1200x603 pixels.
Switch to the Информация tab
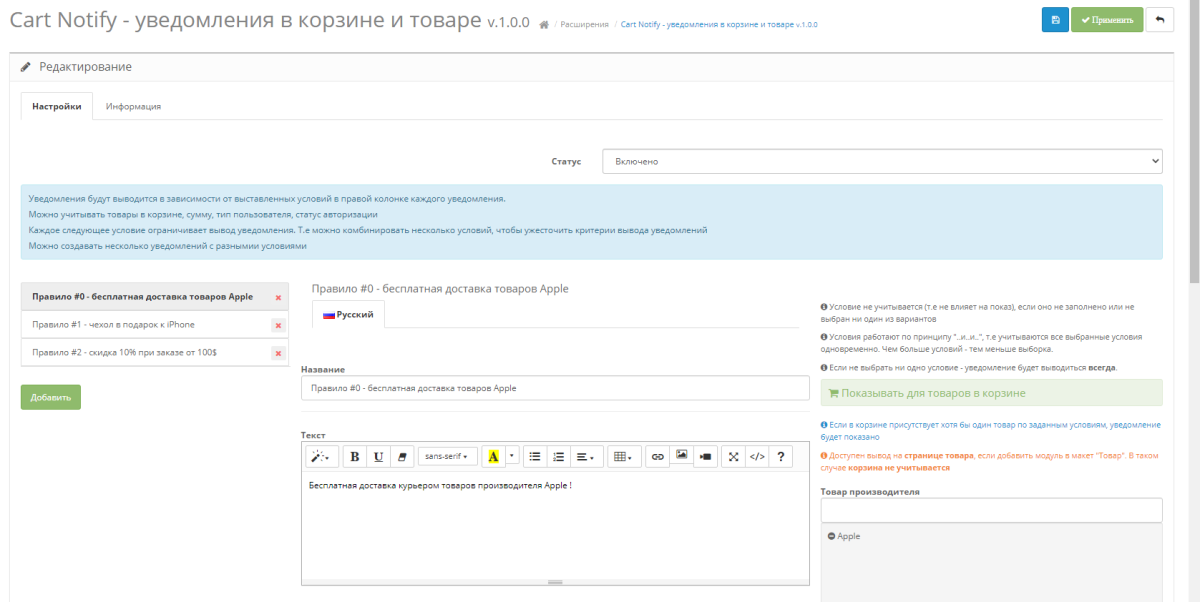pyautogui.click(x=133, y=106)
